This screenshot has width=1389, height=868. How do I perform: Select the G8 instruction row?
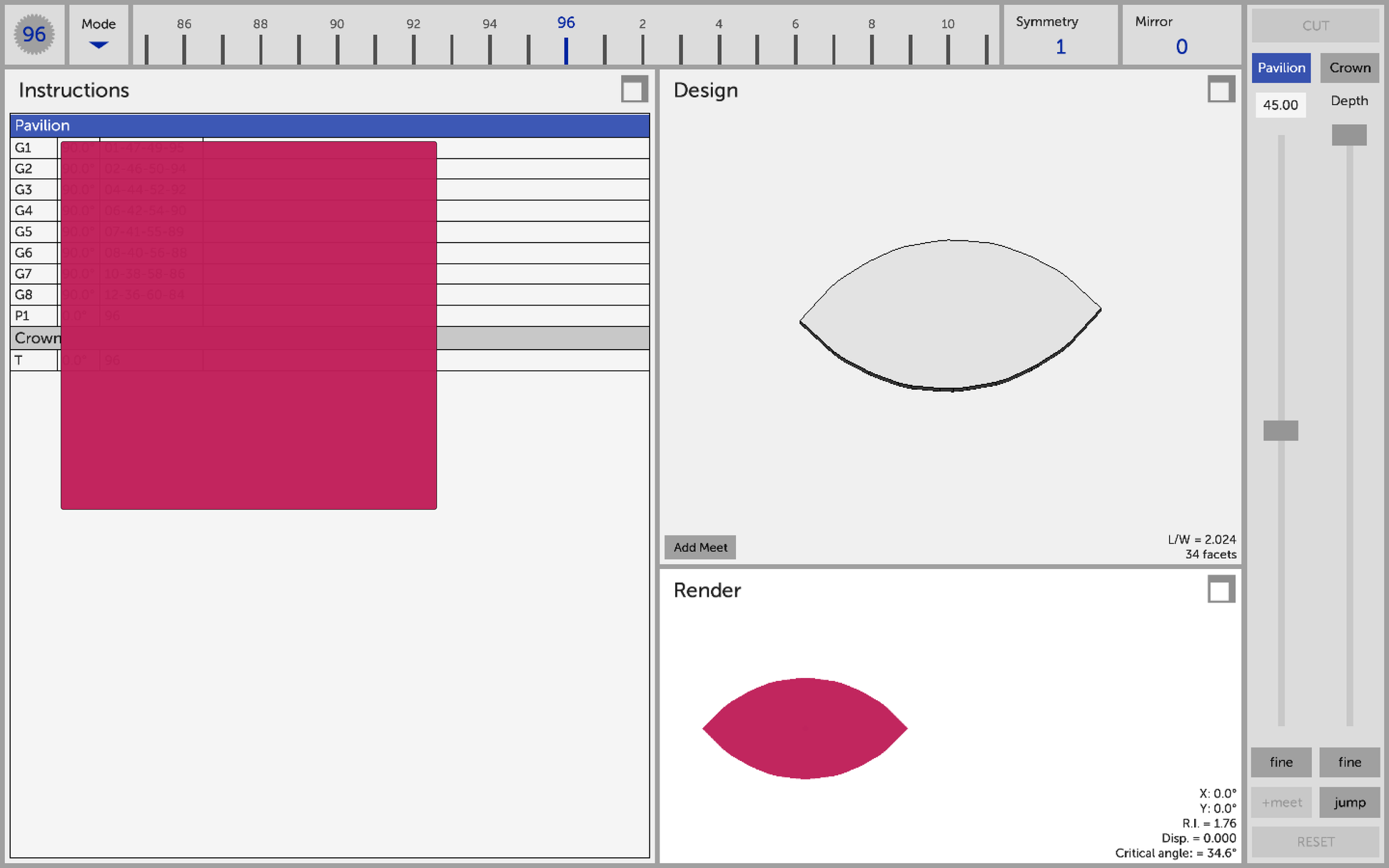(x=330, y=295)
